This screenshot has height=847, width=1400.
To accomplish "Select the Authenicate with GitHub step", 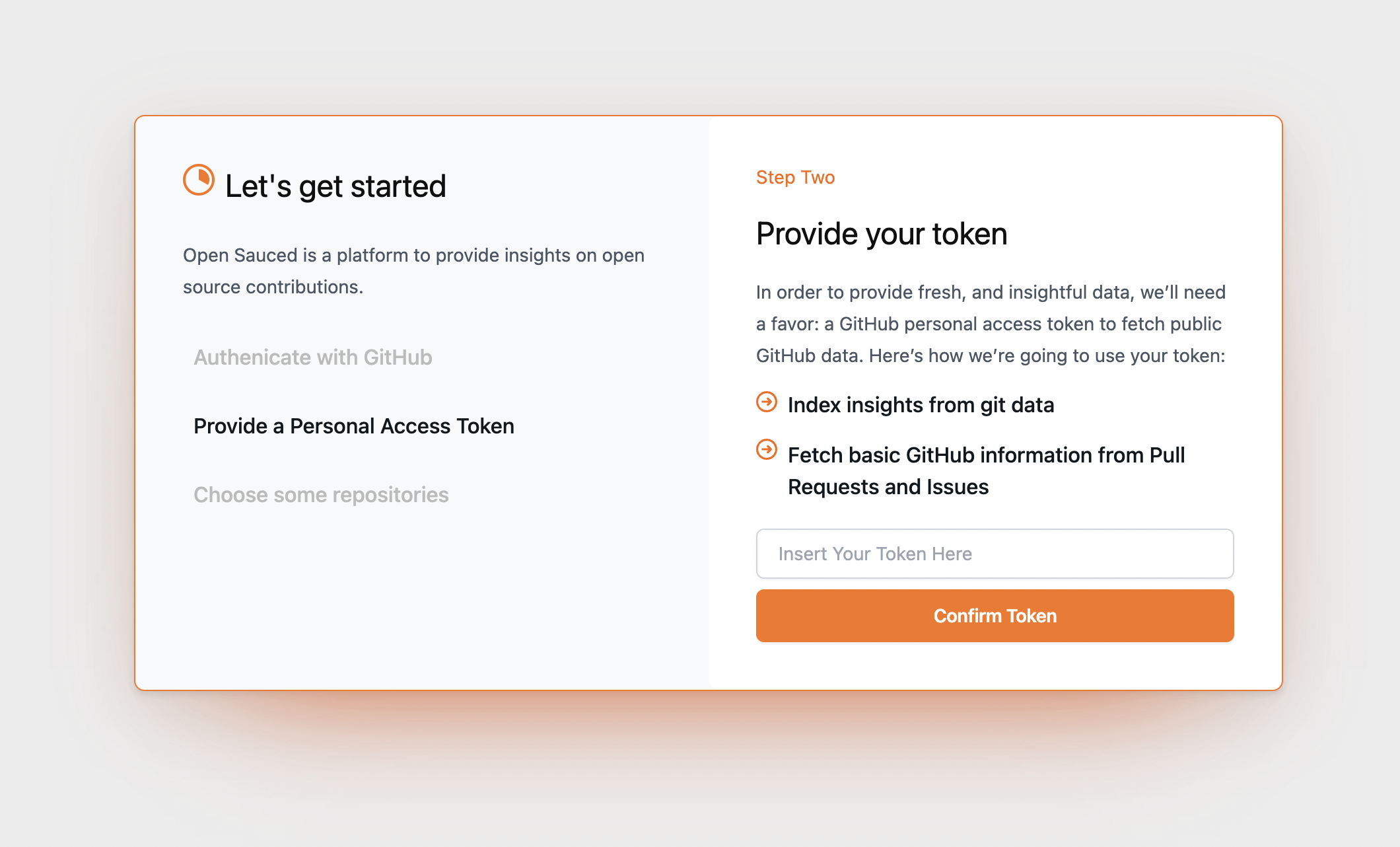I will click(x=313, y=357).
